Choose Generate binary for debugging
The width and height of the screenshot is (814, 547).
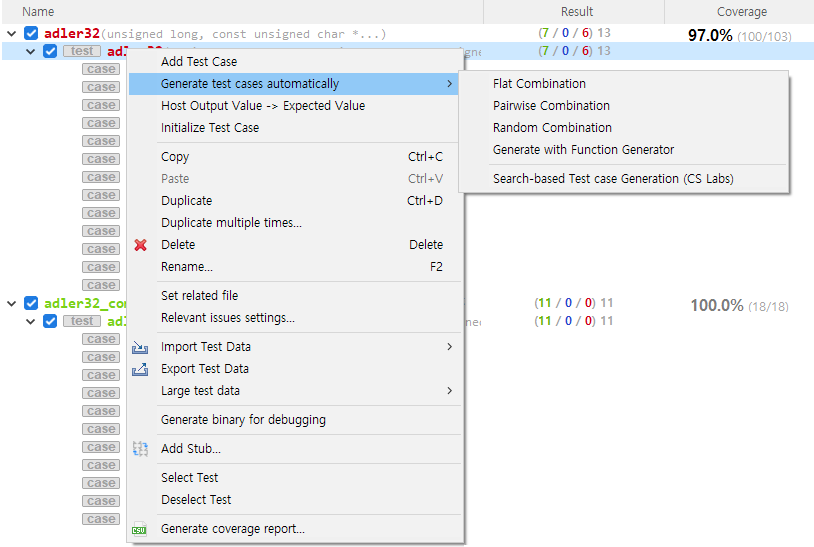coord(243,420)
